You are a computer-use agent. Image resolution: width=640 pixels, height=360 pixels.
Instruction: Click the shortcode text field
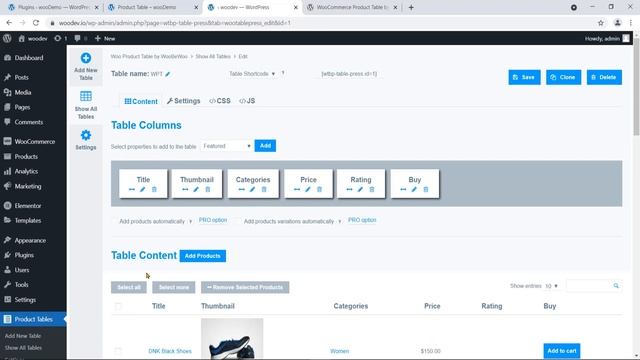click(349, 74)
